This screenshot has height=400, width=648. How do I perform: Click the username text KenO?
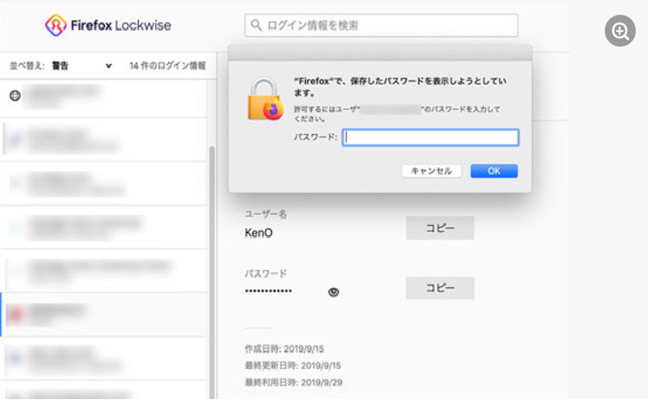[259, 233]
